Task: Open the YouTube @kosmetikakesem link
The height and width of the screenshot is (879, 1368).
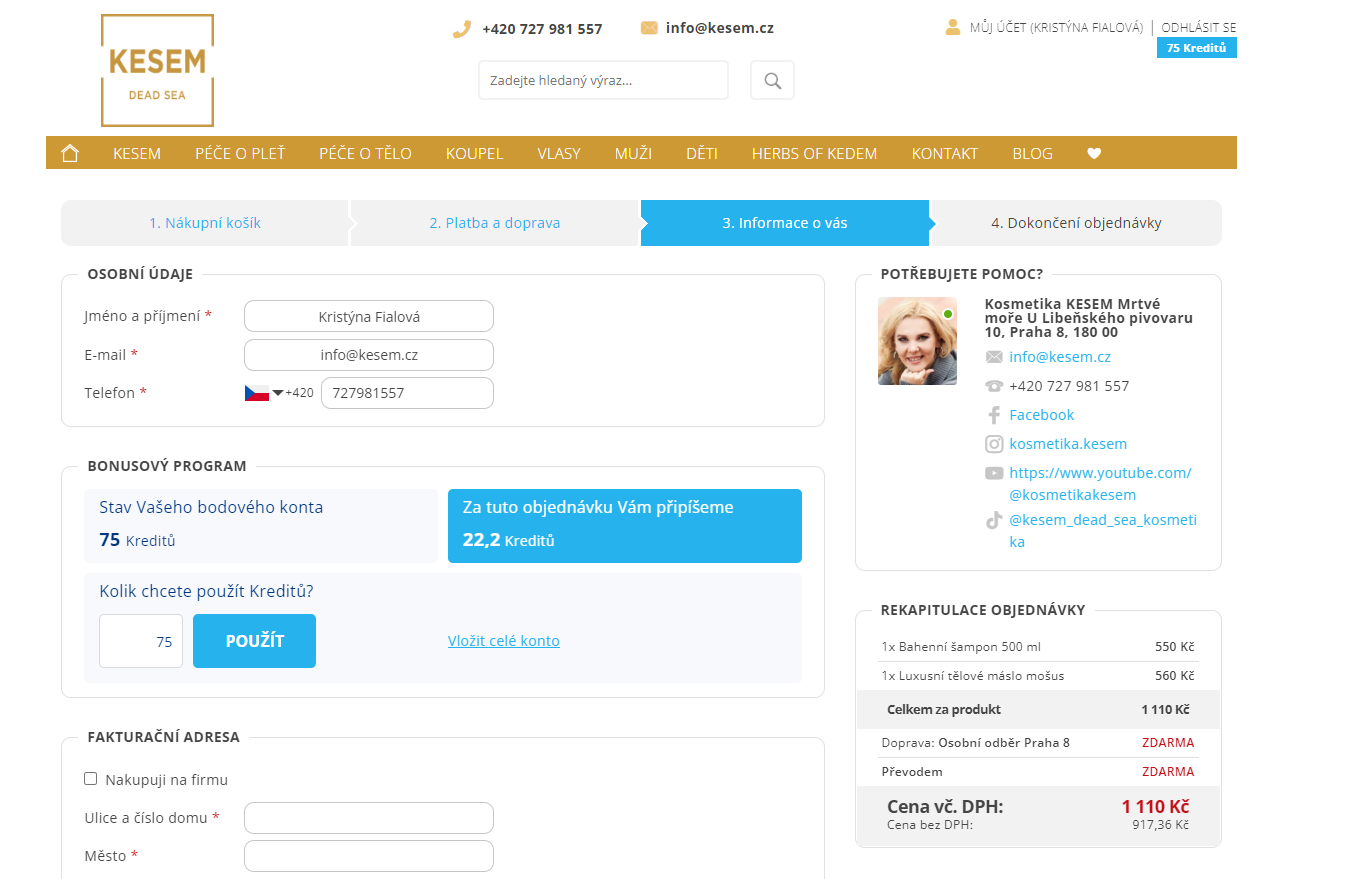Action: click(x=1100, y=484)
